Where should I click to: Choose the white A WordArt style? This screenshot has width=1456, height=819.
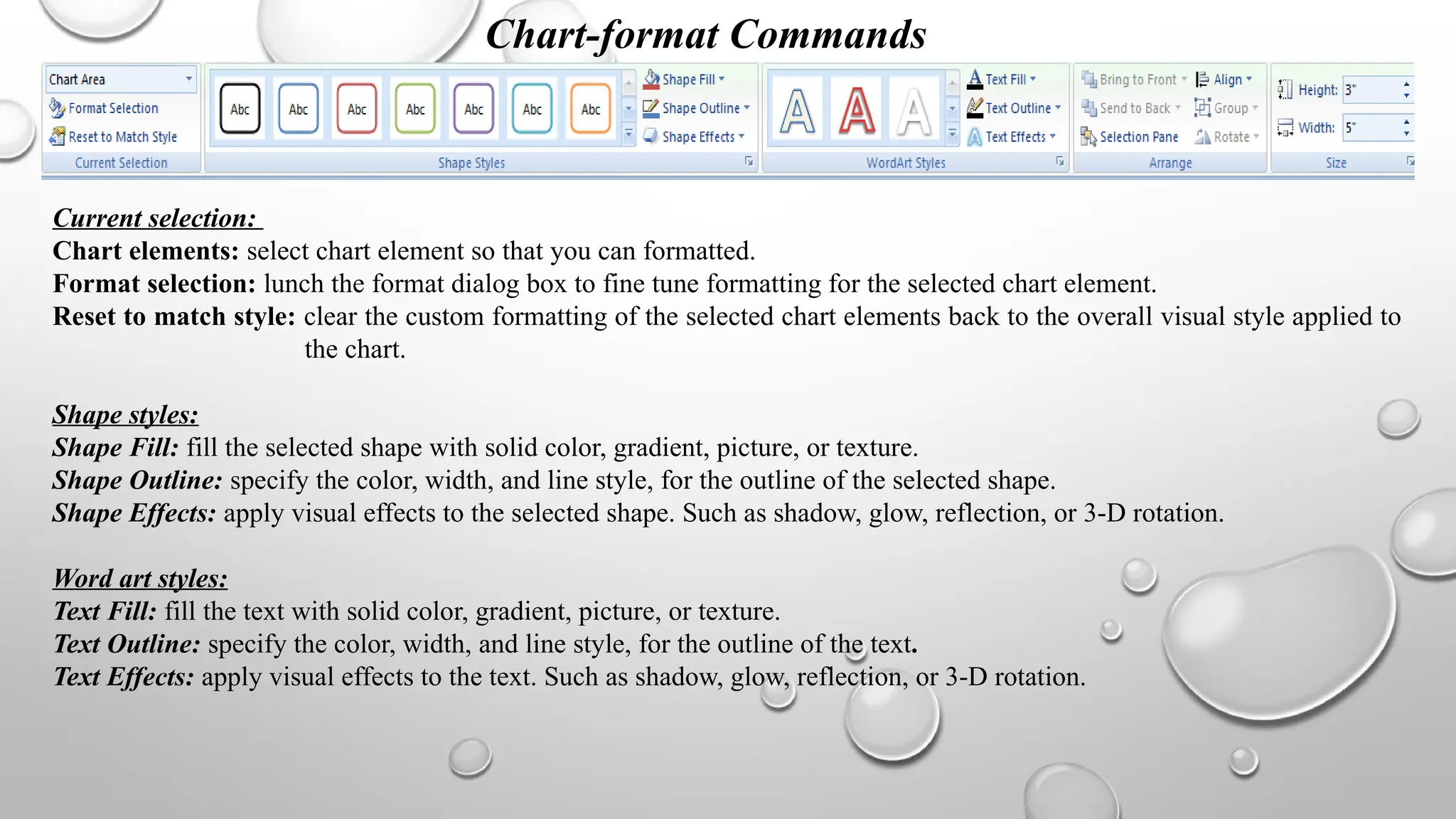pyautogui.click(x=914, y=110)
